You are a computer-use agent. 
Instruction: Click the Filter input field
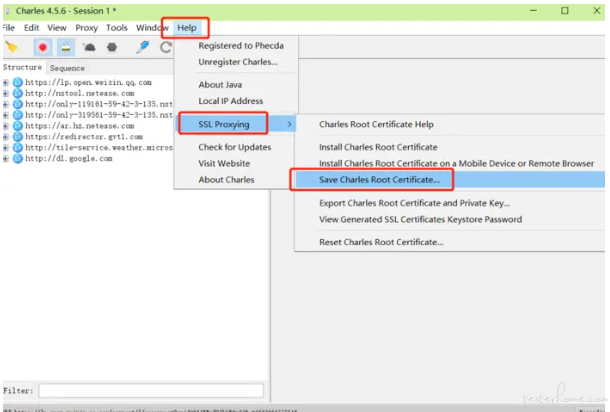click(x=151, y=391)
